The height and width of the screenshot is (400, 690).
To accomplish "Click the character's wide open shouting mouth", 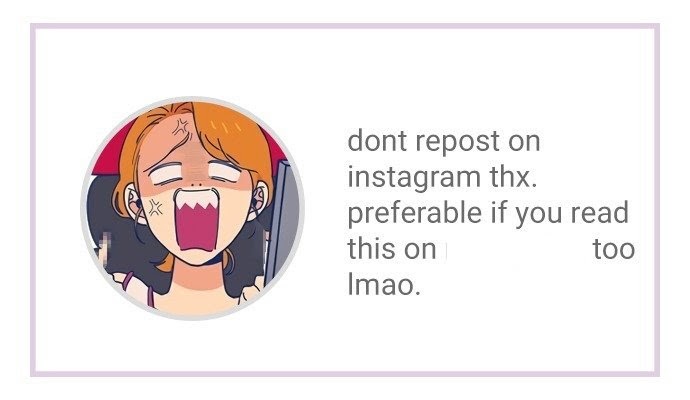I will tap(197, 220).
